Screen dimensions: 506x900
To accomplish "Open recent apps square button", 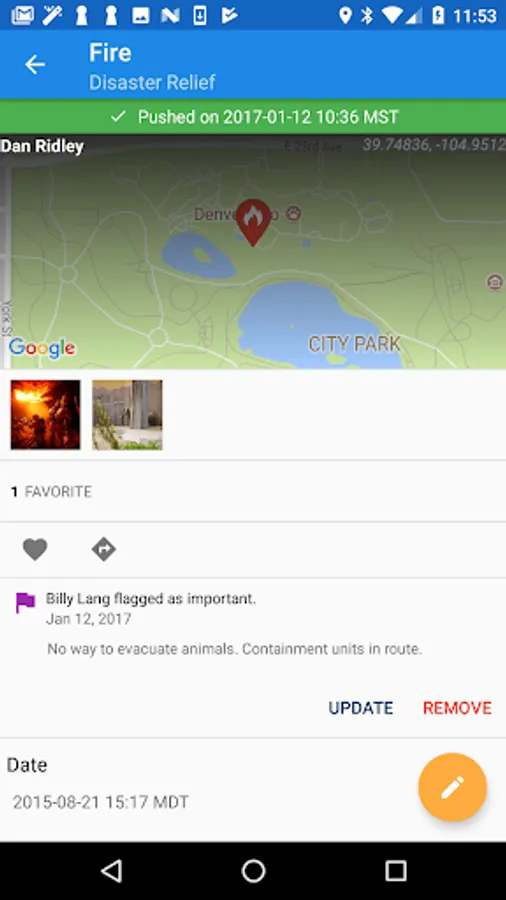I will [x=395, y=871].
